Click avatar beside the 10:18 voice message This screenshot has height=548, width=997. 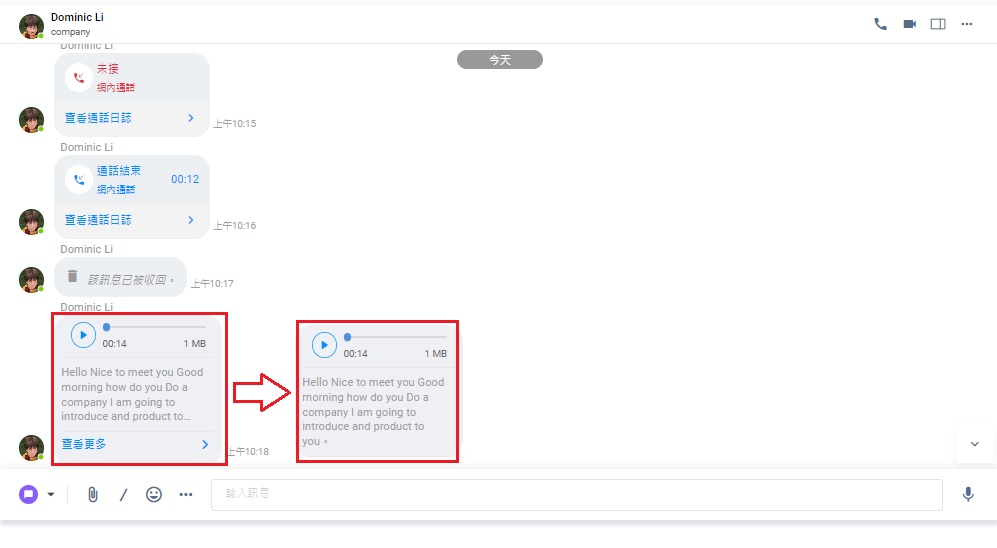click(x=31, y=448)
